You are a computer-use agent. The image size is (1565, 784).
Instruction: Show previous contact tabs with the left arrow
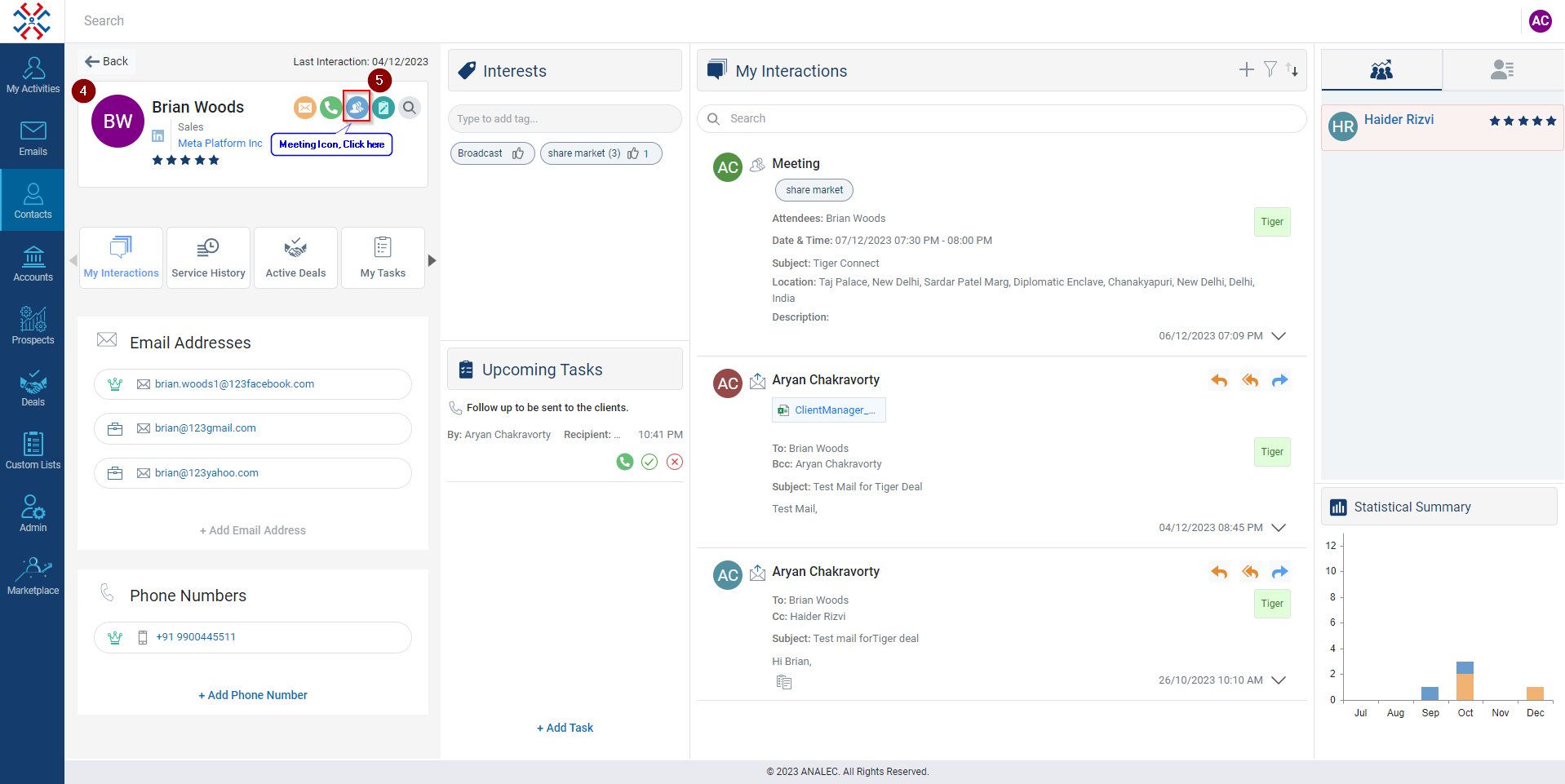pos(73,260)
